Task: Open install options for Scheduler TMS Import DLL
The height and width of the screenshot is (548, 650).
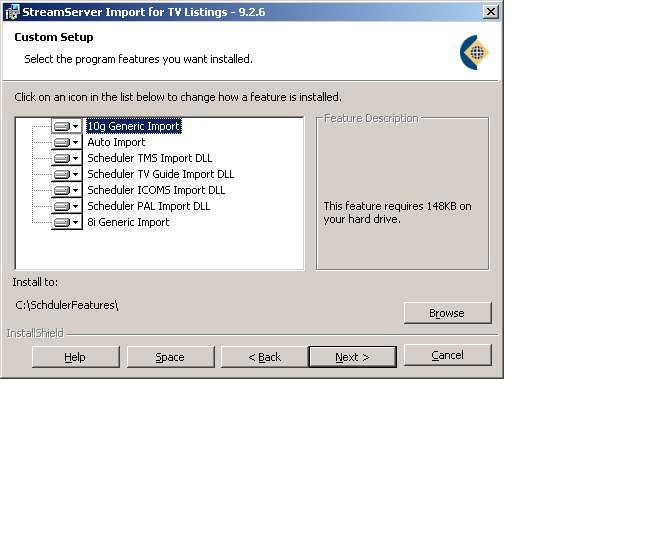Action: [67, 158]
